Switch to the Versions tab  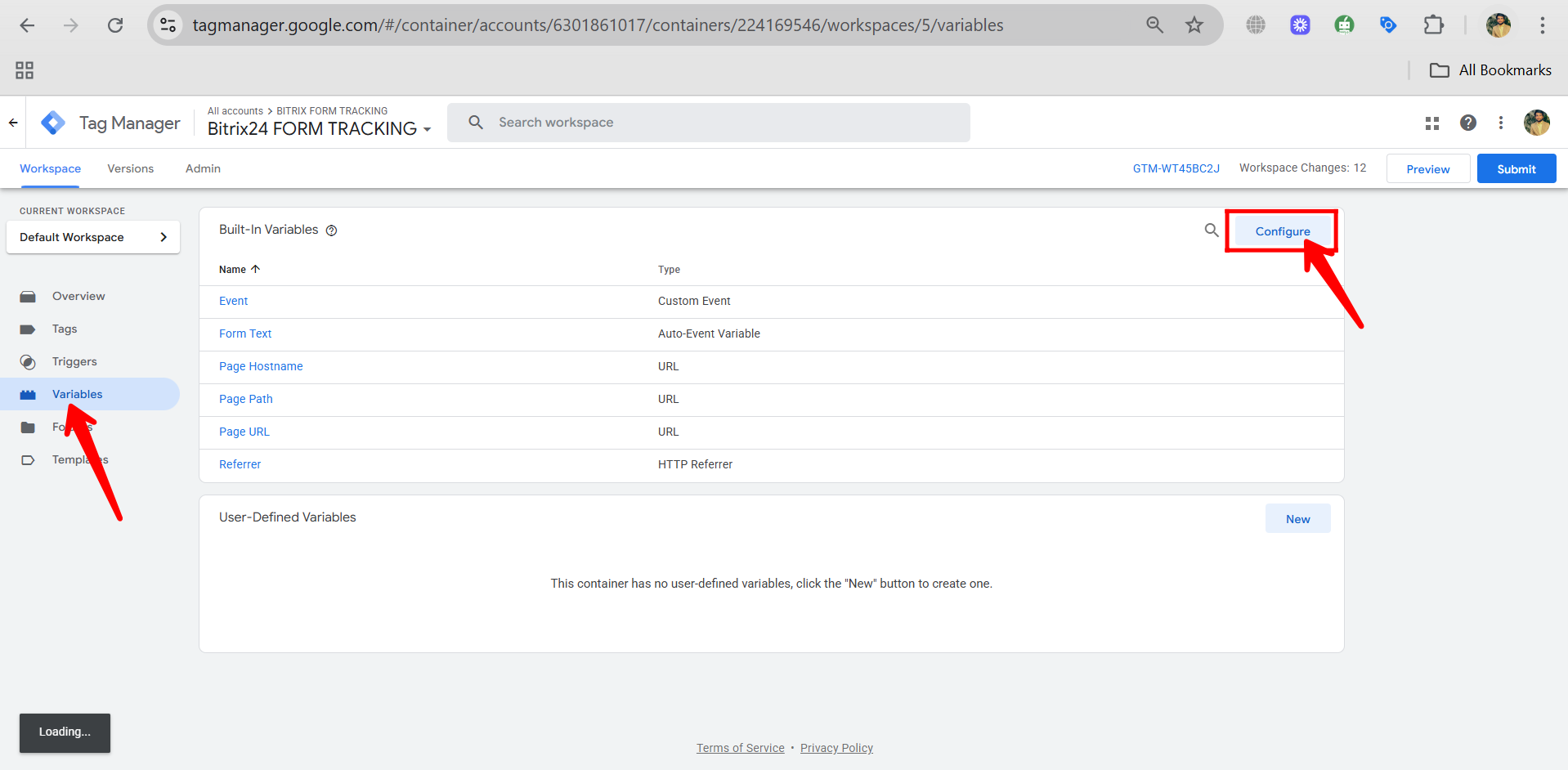pos(130,168)
